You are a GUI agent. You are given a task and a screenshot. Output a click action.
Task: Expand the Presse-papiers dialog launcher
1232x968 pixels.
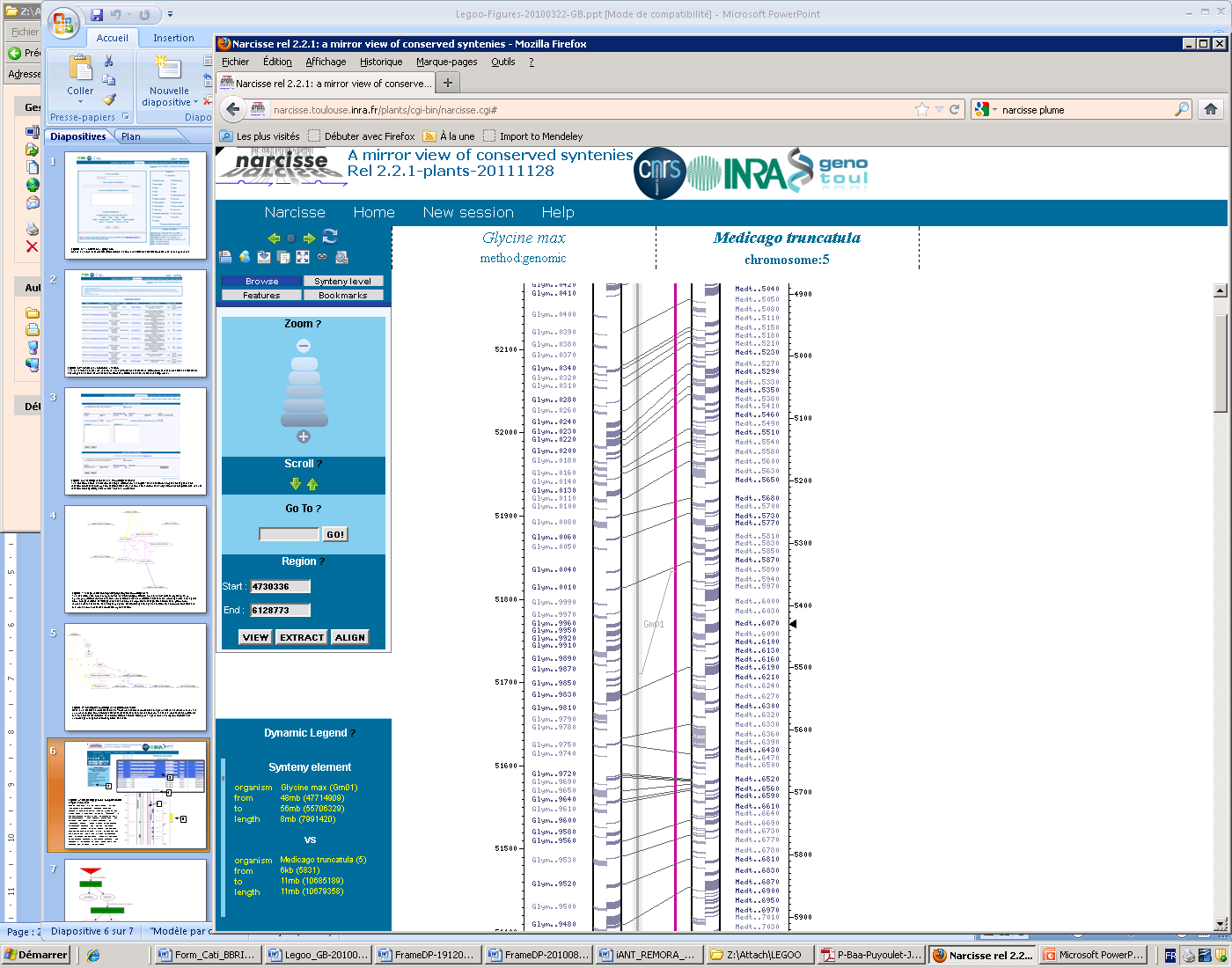pos(125,116)
